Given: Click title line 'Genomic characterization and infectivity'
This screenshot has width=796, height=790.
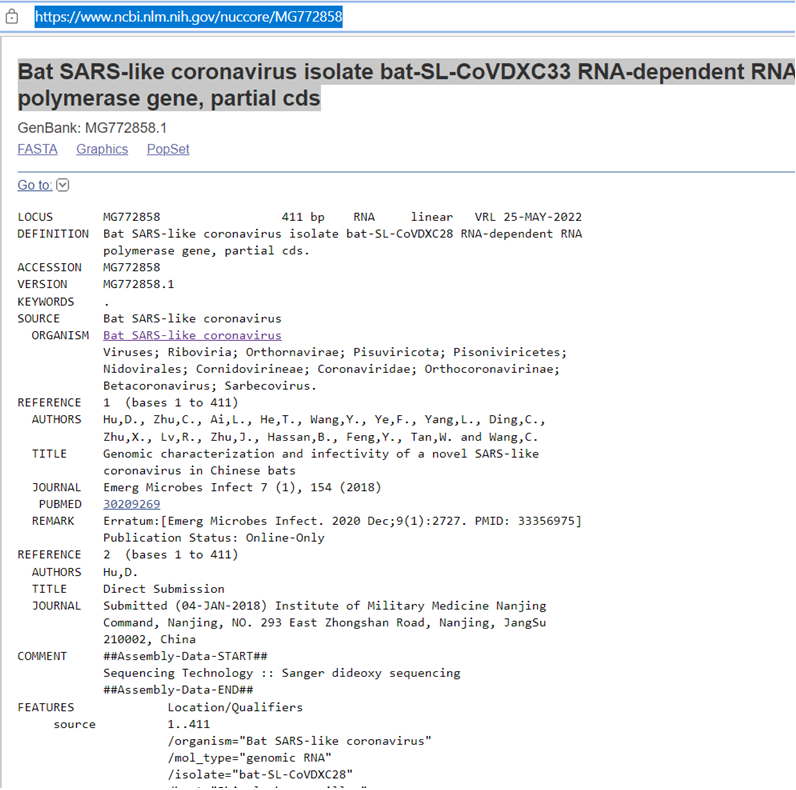Looking at the screenshot, I should (321, 453).
